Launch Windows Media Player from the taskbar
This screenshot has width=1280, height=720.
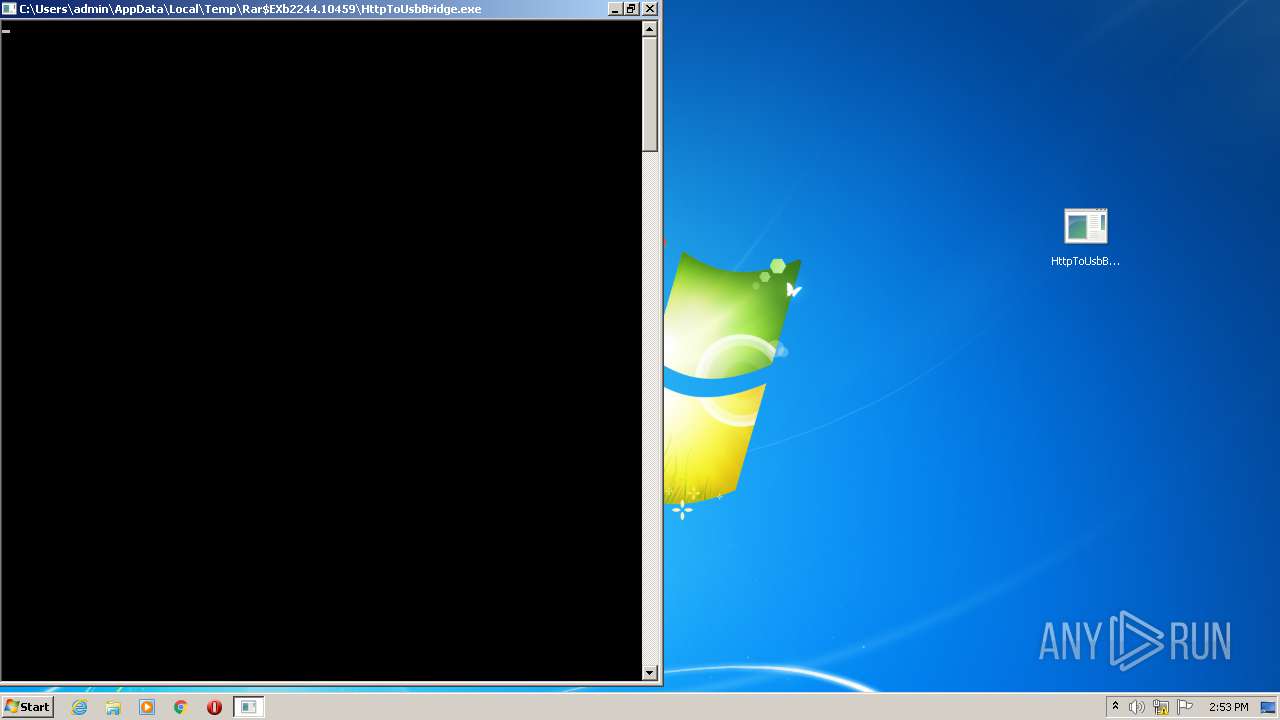point(147,707)
